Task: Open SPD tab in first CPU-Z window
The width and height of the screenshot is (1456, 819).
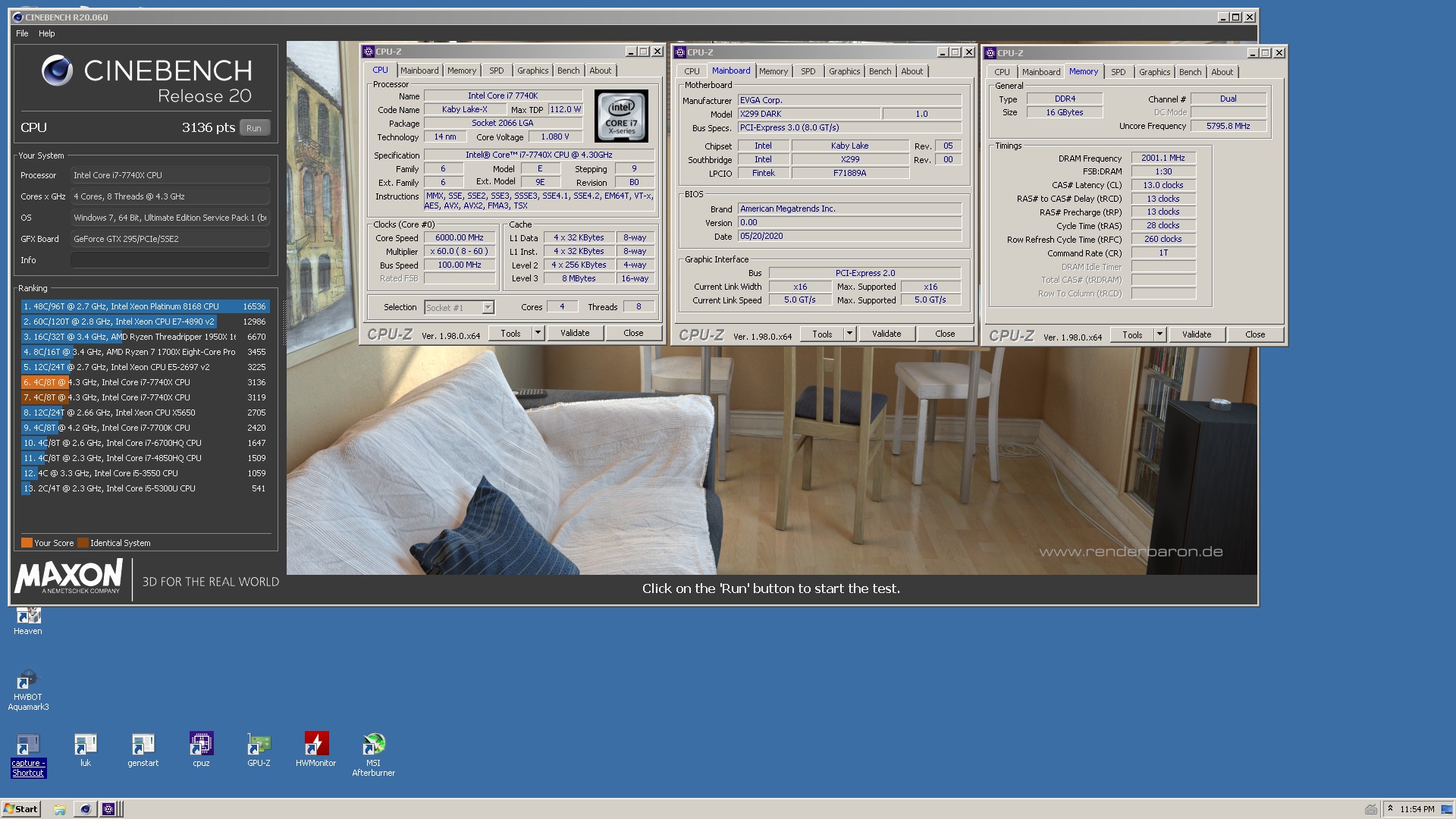Action: (x=497, y=71)
